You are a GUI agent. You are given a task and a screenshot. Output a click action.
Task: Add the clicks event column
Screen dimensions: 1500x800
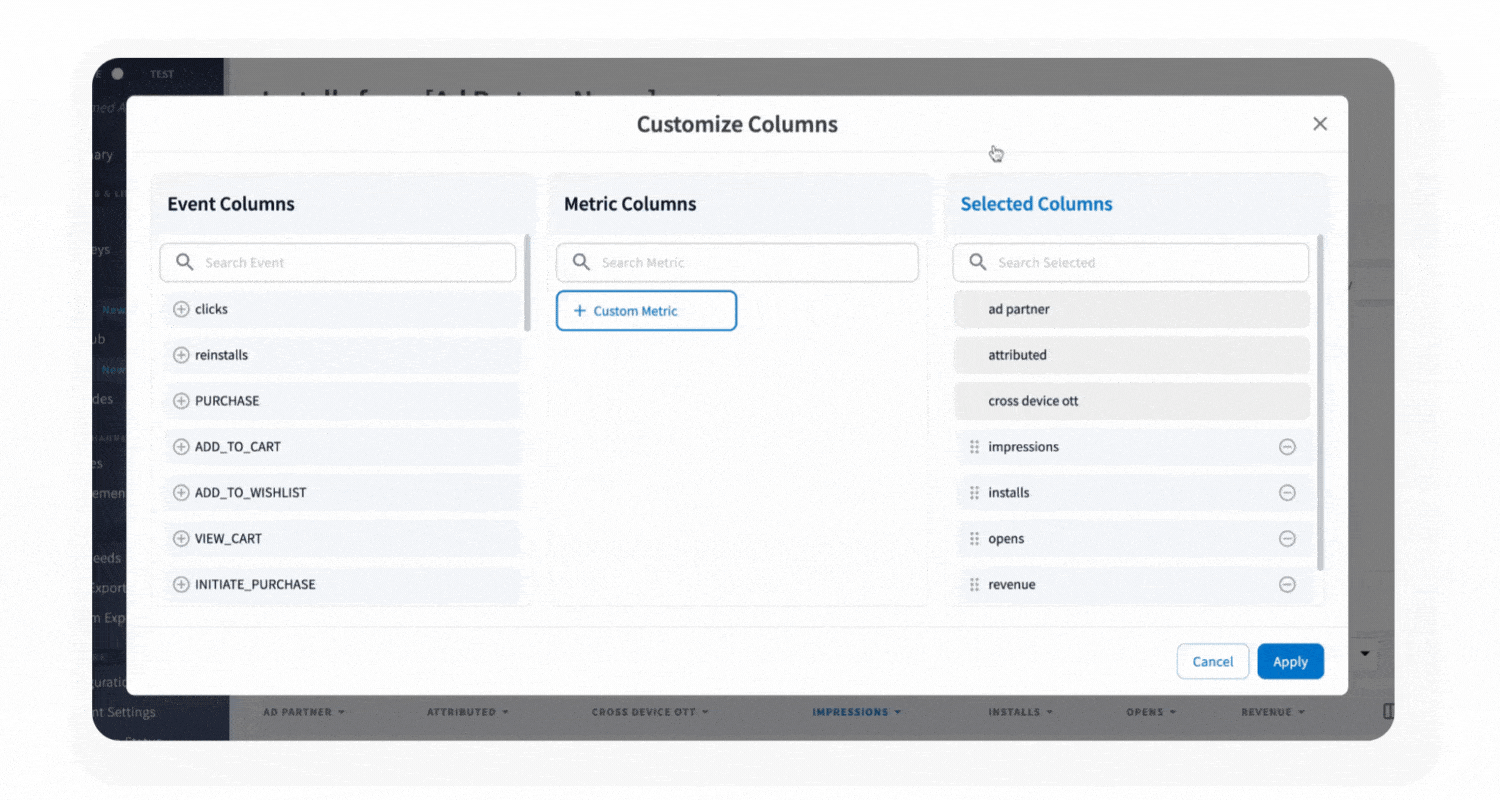coord(181,310)
